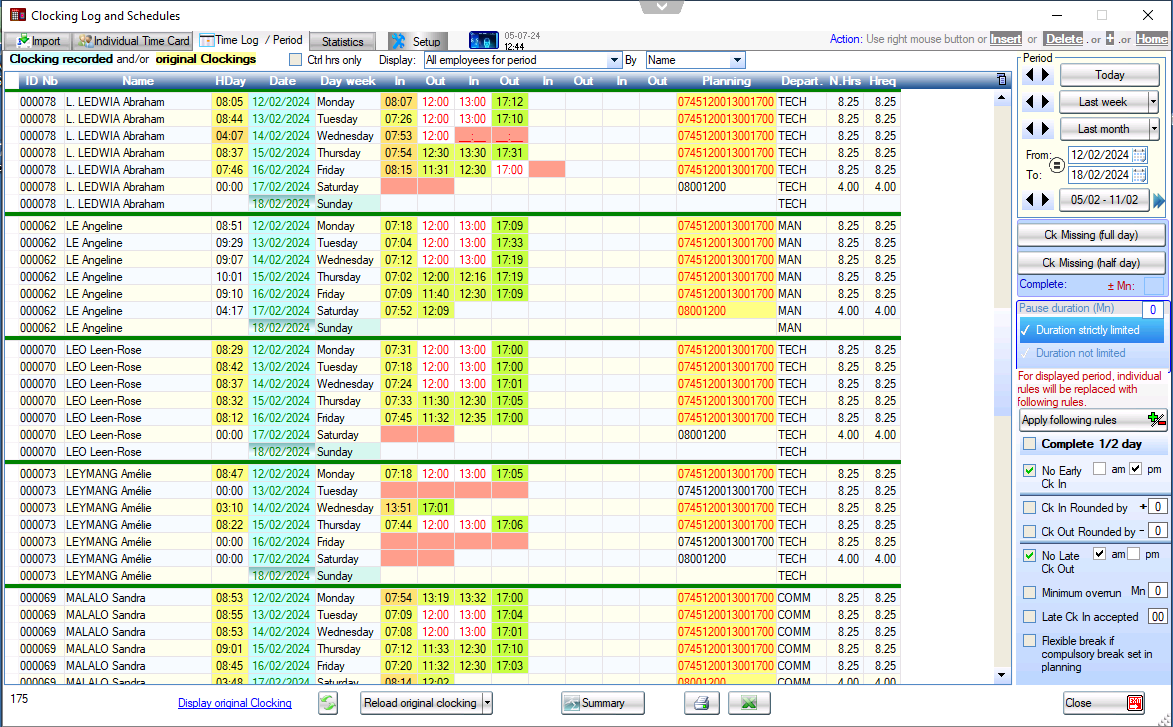Switch to the Statistics tab
This screenshot has height=727, width=1173.
tap(342, 42)
